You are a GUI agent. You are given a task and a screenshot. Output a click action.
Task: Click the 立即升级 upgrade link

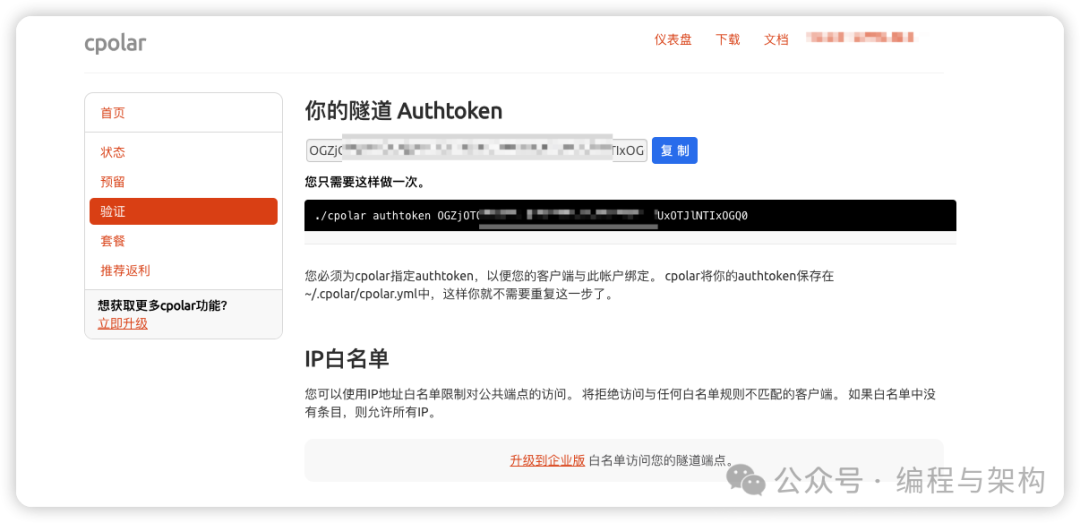click(123, 323)
